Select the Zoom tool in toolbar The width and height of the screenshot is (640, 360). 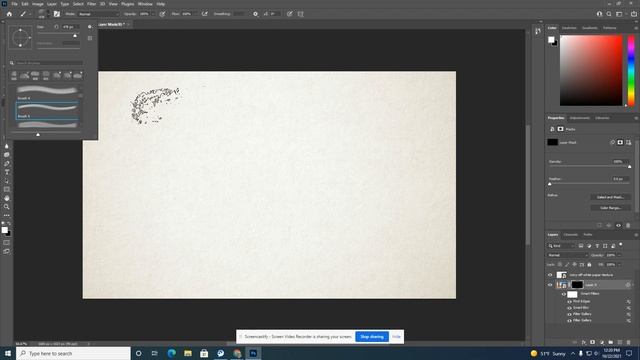coord(7,207)
